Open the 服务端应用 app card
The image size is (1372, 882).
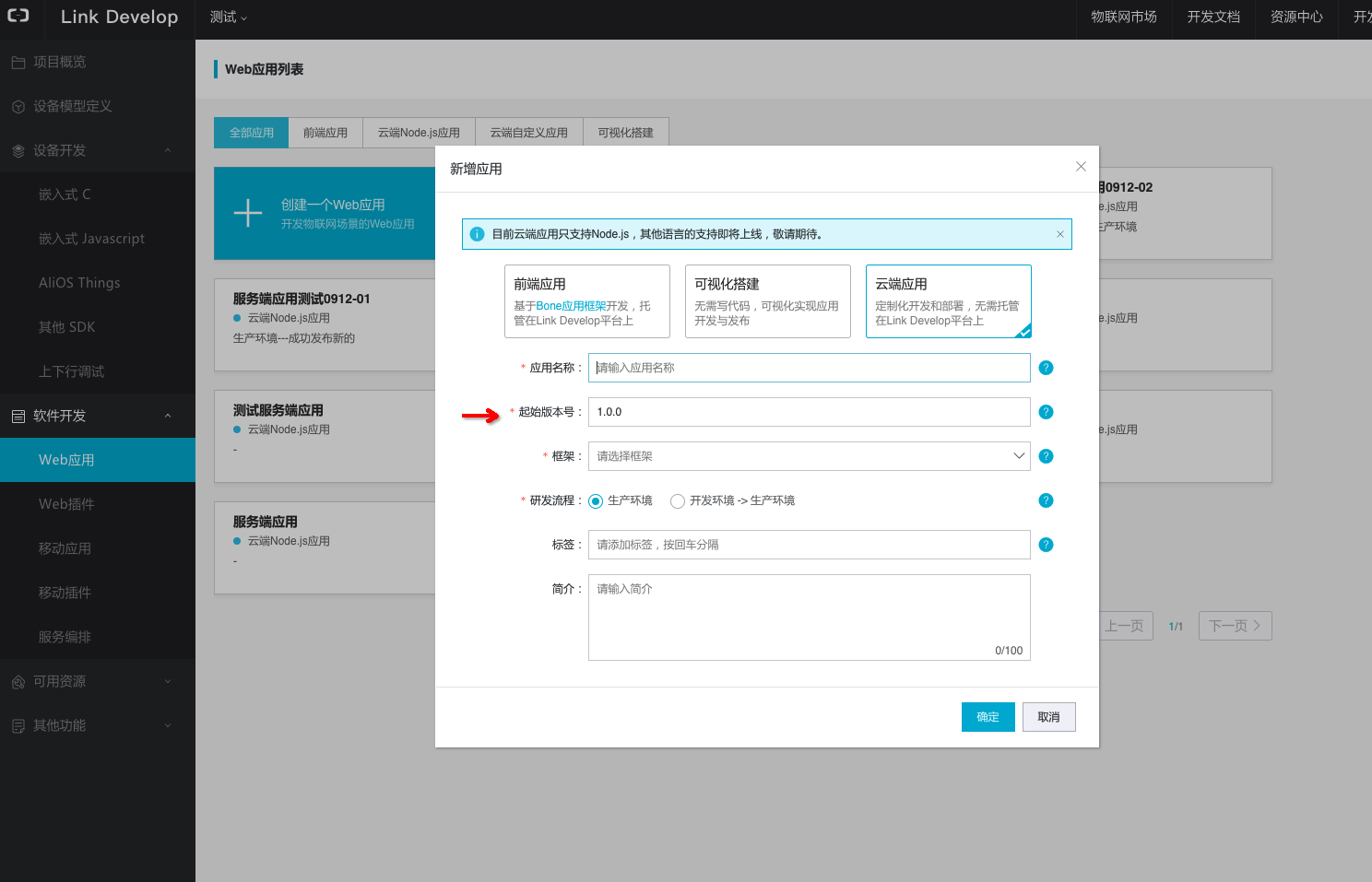pos(325,548)
